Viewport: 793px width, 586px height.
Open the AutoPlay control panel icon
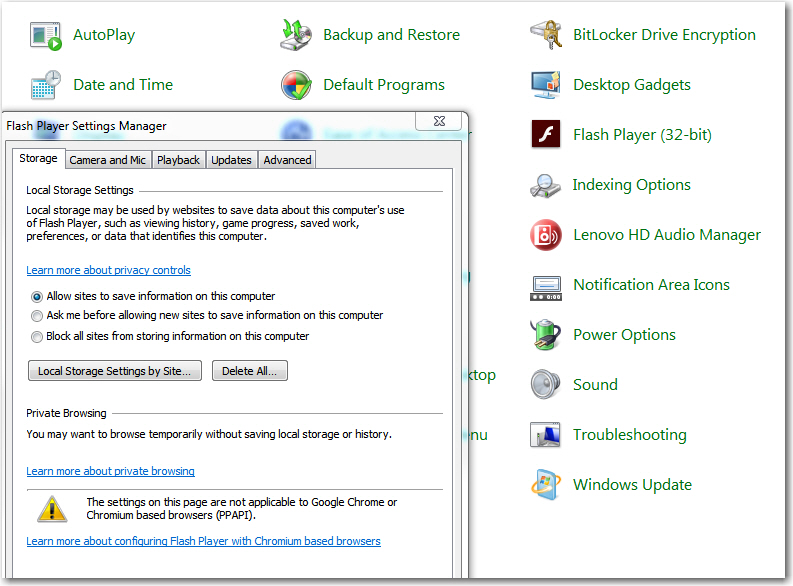(46, 35)
